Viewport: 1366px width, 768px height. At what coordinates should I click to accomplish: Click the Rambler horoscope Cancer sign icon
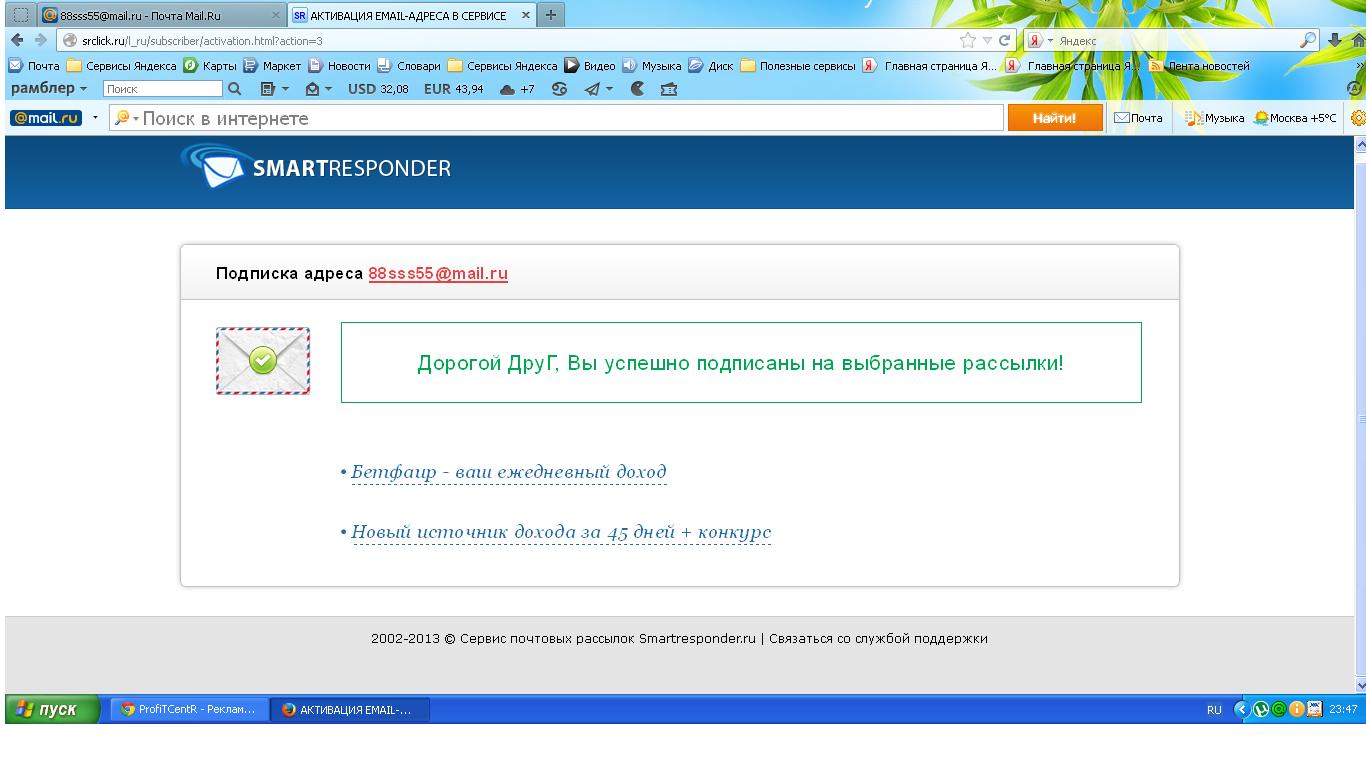coord(559,89)
